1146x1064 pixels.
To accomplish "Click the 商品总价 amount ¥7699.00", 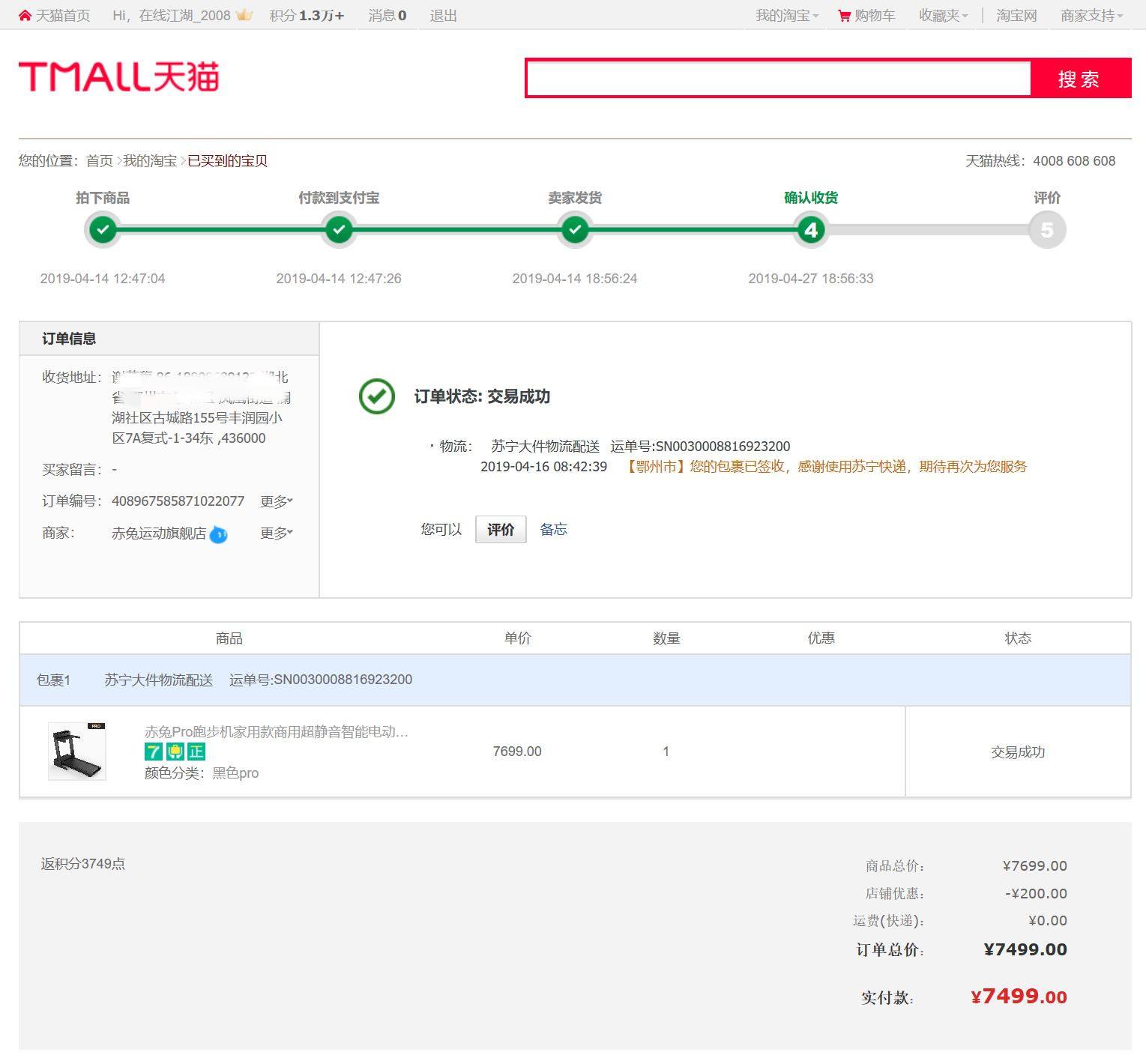I will tap(1035, 866).
